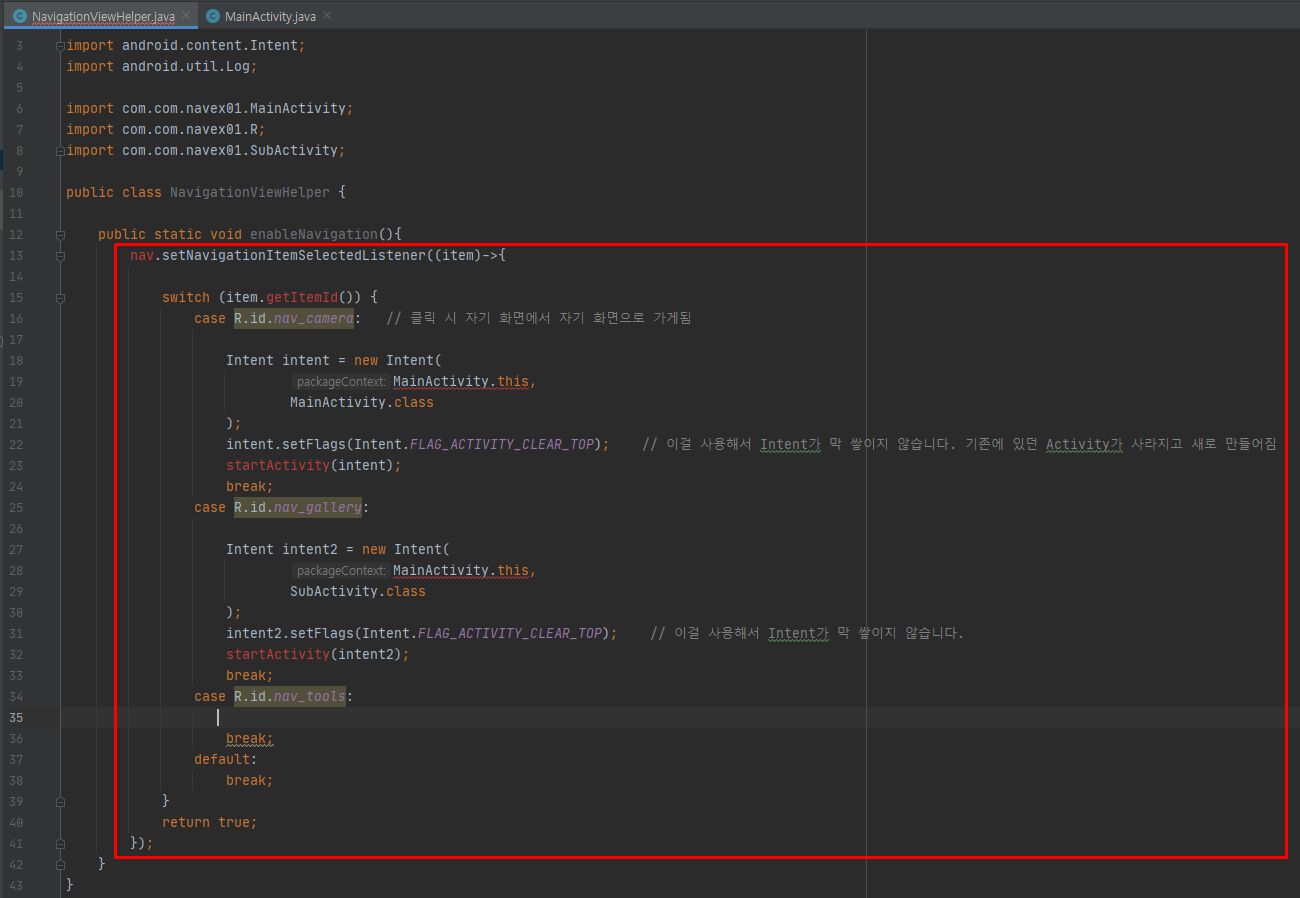Viewport: 1300px width, 898px height.
Task: Click the import android.util.Log line
Action: pos(162,67)
